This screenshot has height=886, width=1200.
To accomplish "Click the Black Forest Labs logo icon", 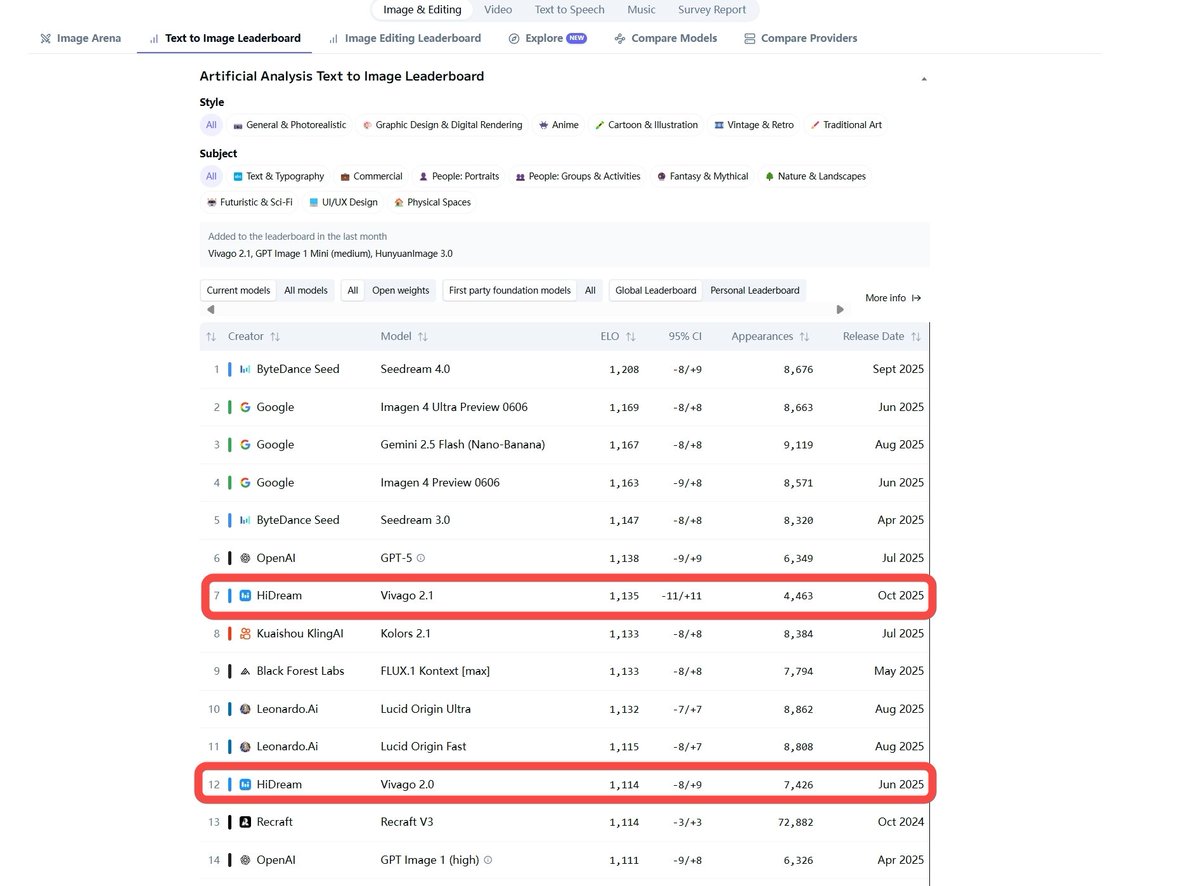I will [x=245, y=671].
